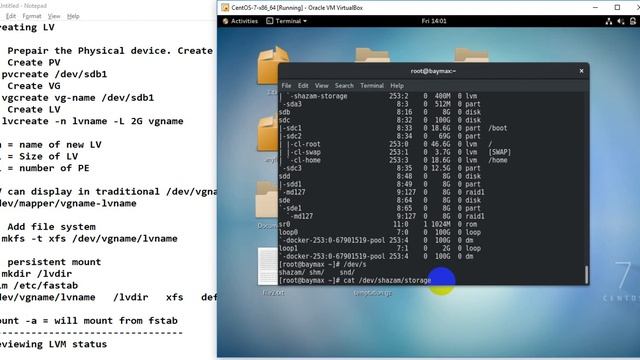Open the terminal's Terminal menu
This screenshot has height=360, width=640.
[372, 86]
